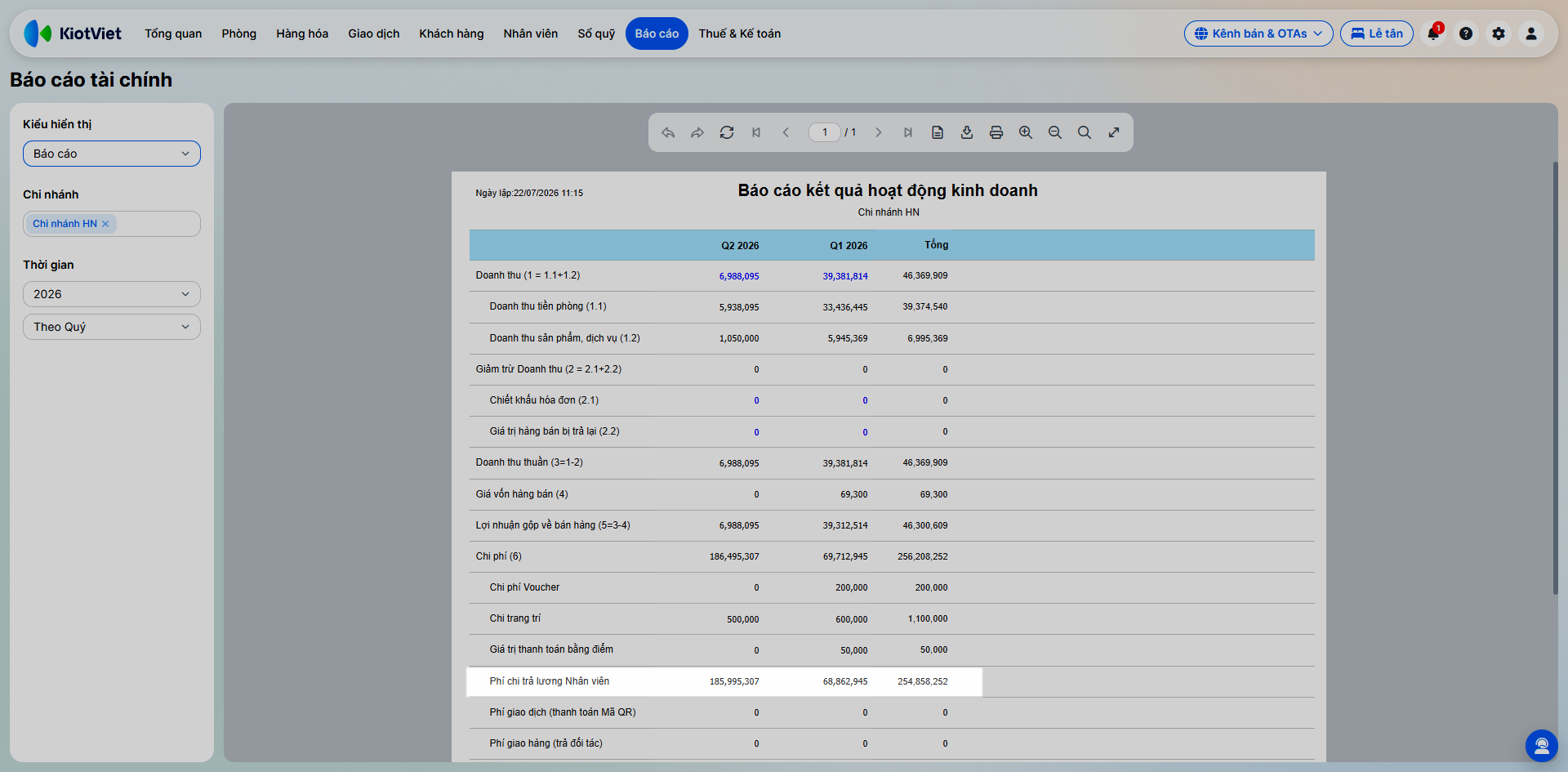Click the Q2 2026 column header
This screenshot has width=1568, height=772.
point(740,245)
